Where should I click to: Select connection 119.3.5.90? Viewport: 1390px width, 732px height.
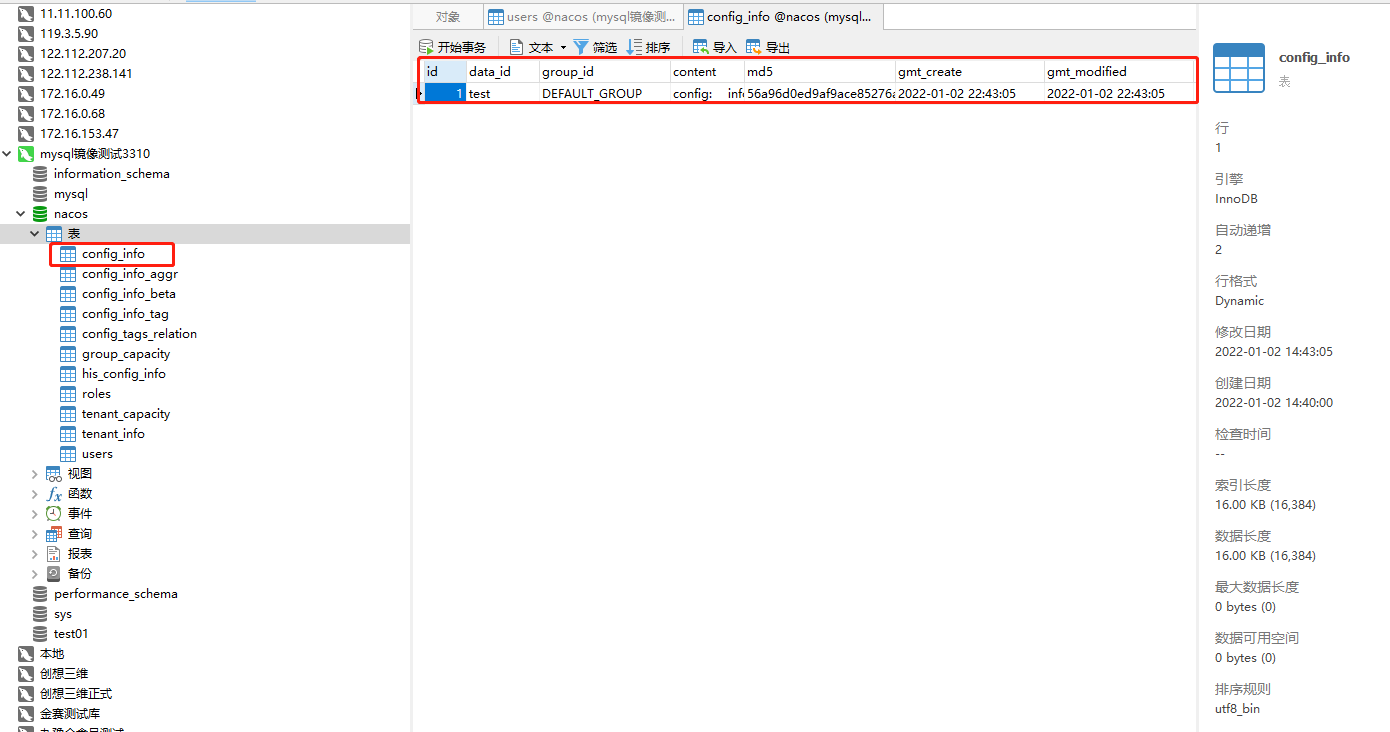click(x=69, y=34)
